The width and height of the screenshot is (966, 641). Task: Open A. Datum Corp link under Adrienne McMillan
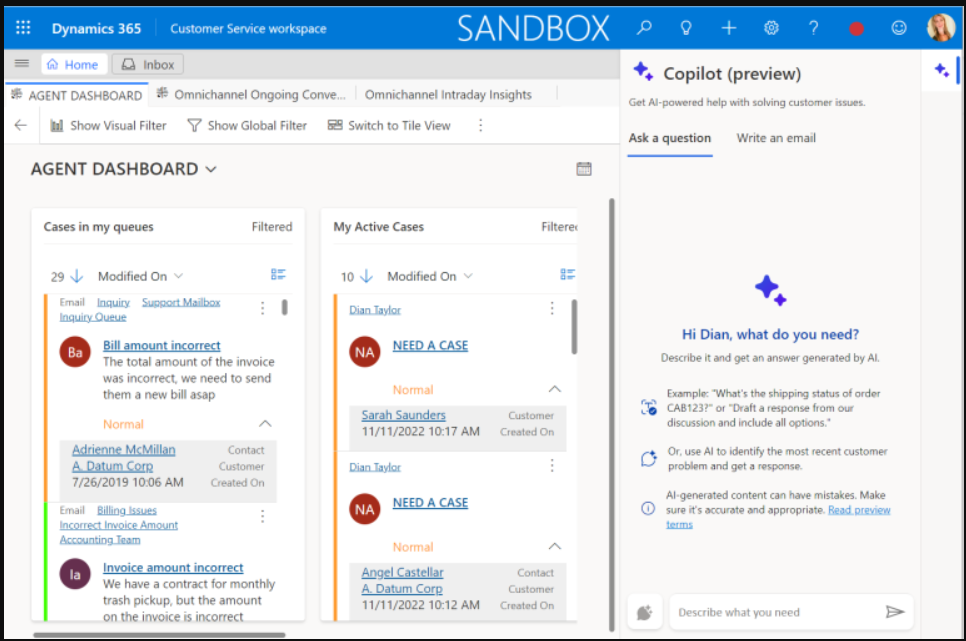pyautogui.click(x=113, y=466)
